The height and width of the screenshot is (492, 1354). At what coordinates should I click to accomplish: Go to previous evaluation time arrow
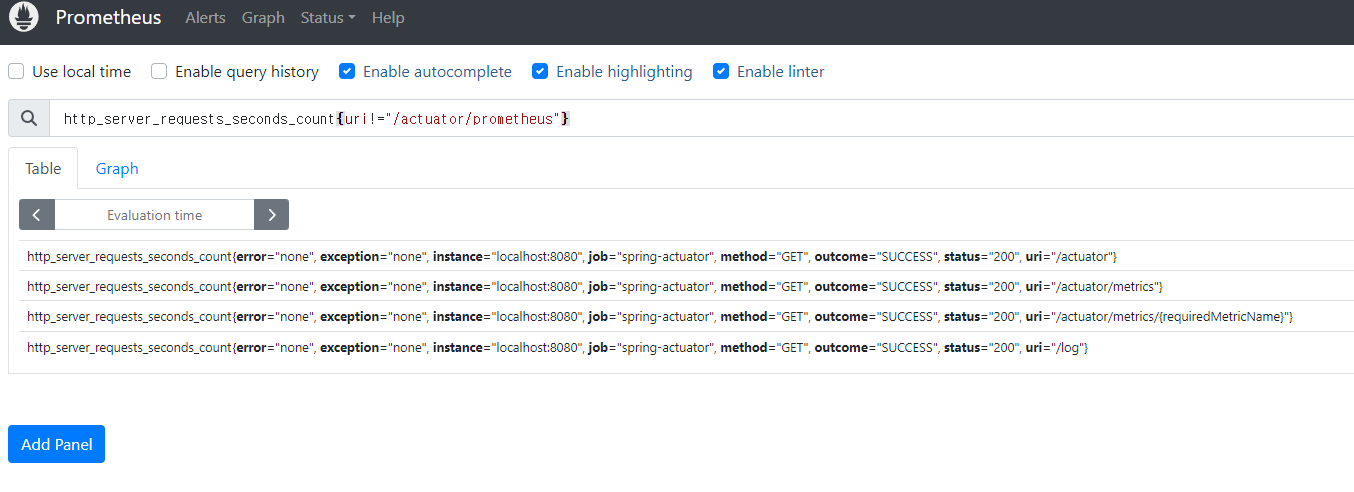[37, 215]
